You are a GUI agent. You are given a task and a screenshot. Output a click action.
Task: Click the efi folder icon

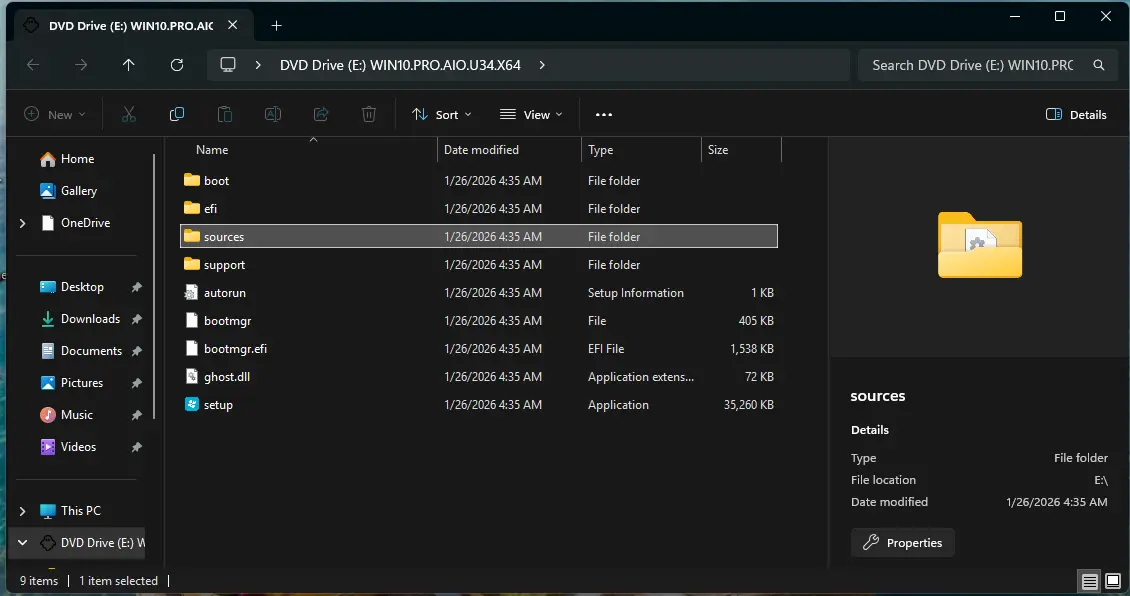click(192, 208)
